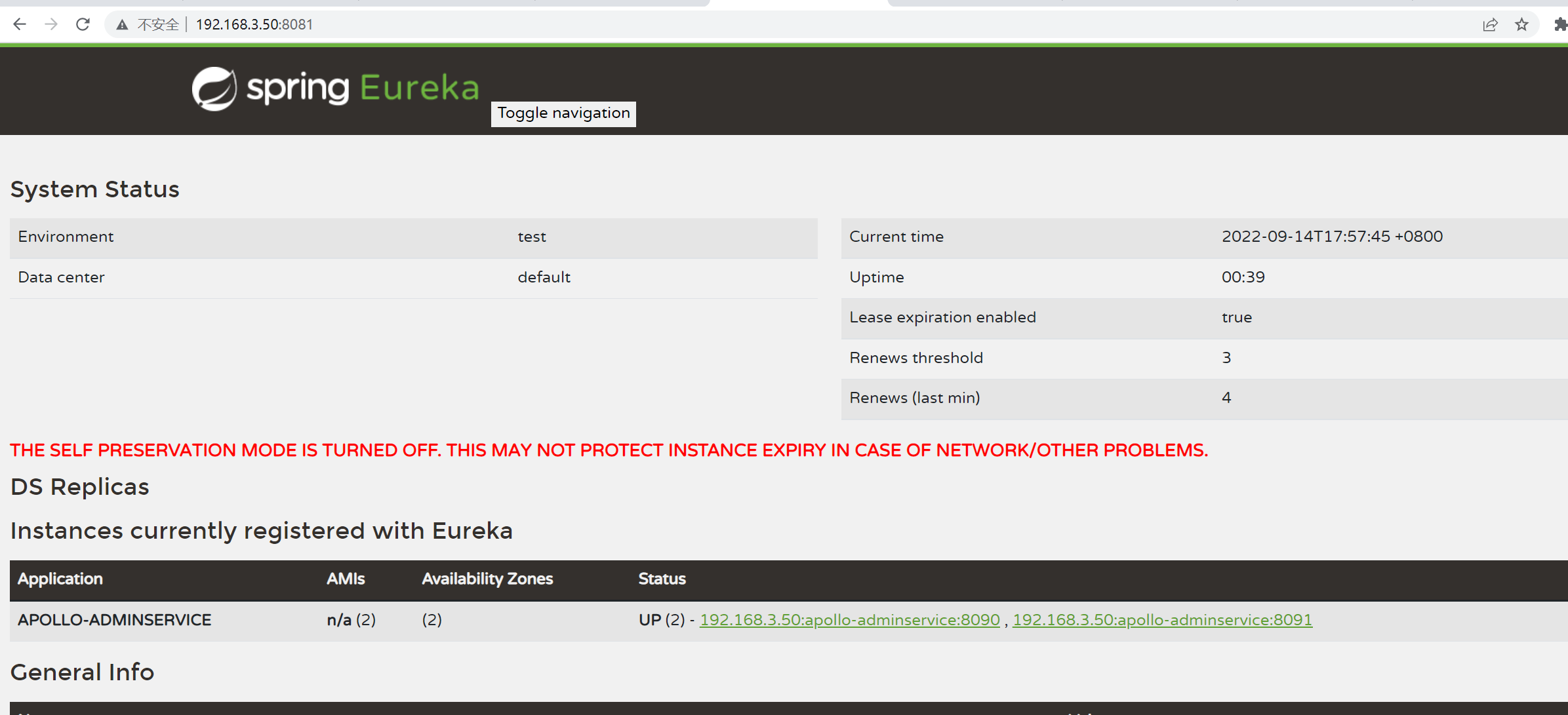Click the share page icon
This screenshot has height=715, width=1568.
pos(1490,24)
